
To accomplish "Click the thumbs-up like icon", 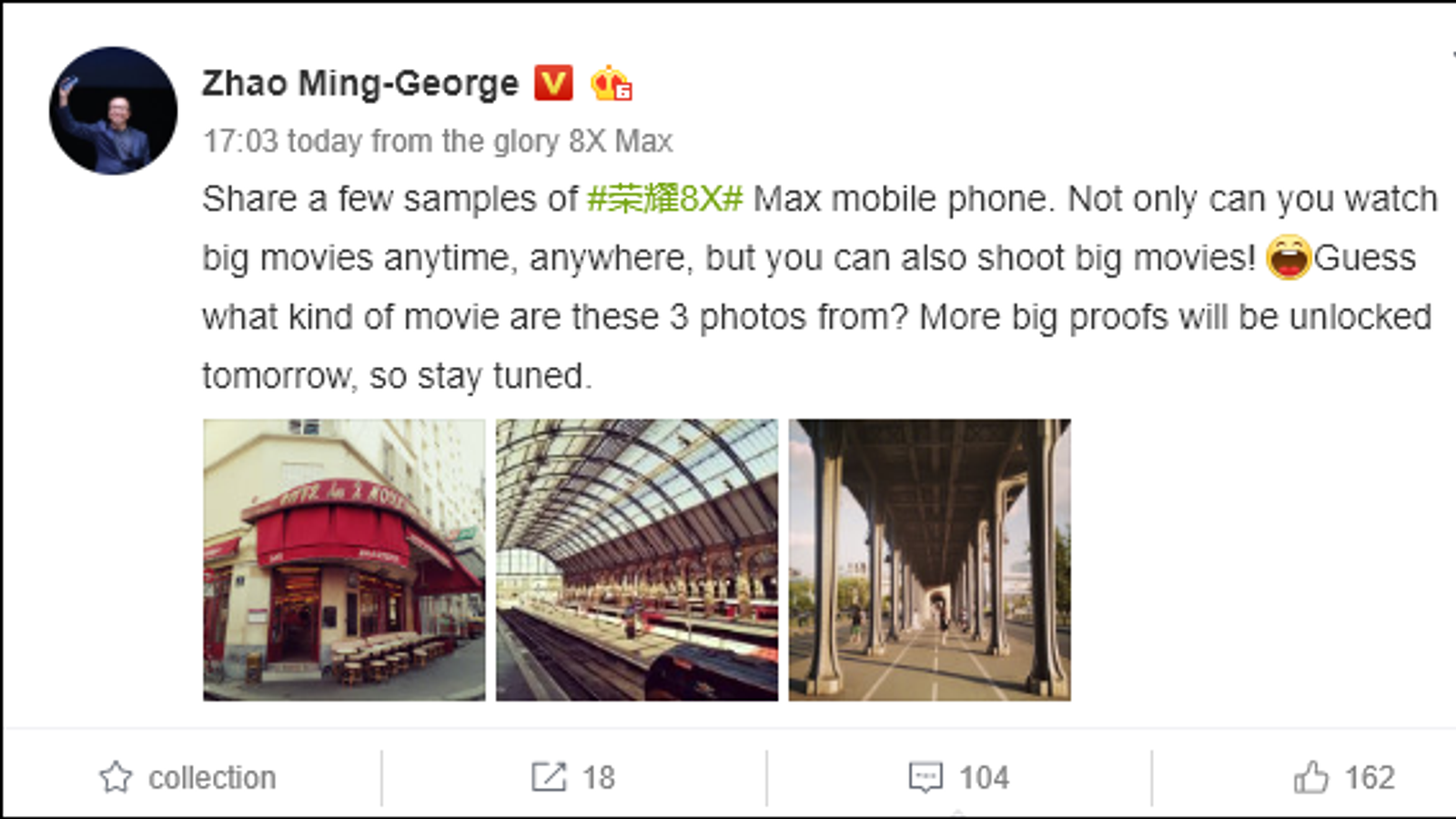I will pyautogui.click(x=1311, y=777).
